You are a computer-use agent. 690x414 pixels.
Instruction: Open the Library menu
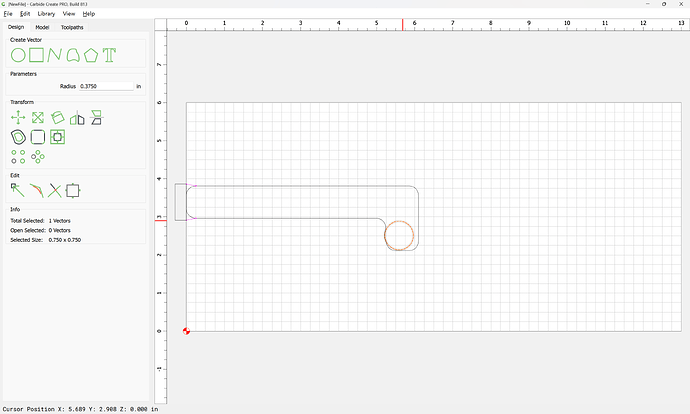(x=46, y=14)
